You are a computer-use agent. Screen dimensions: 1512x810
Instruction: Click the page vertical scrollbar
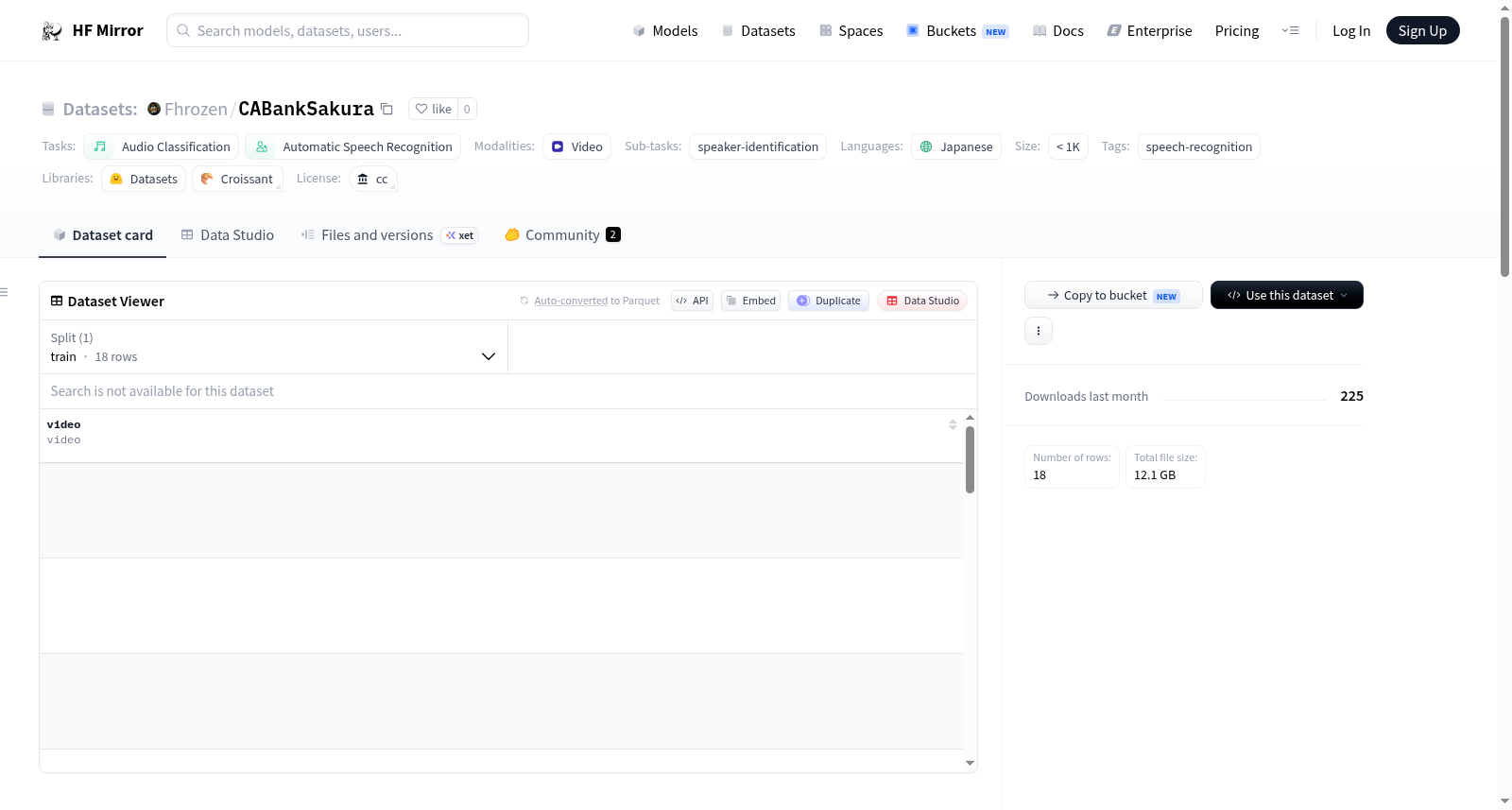[1504, 146]
